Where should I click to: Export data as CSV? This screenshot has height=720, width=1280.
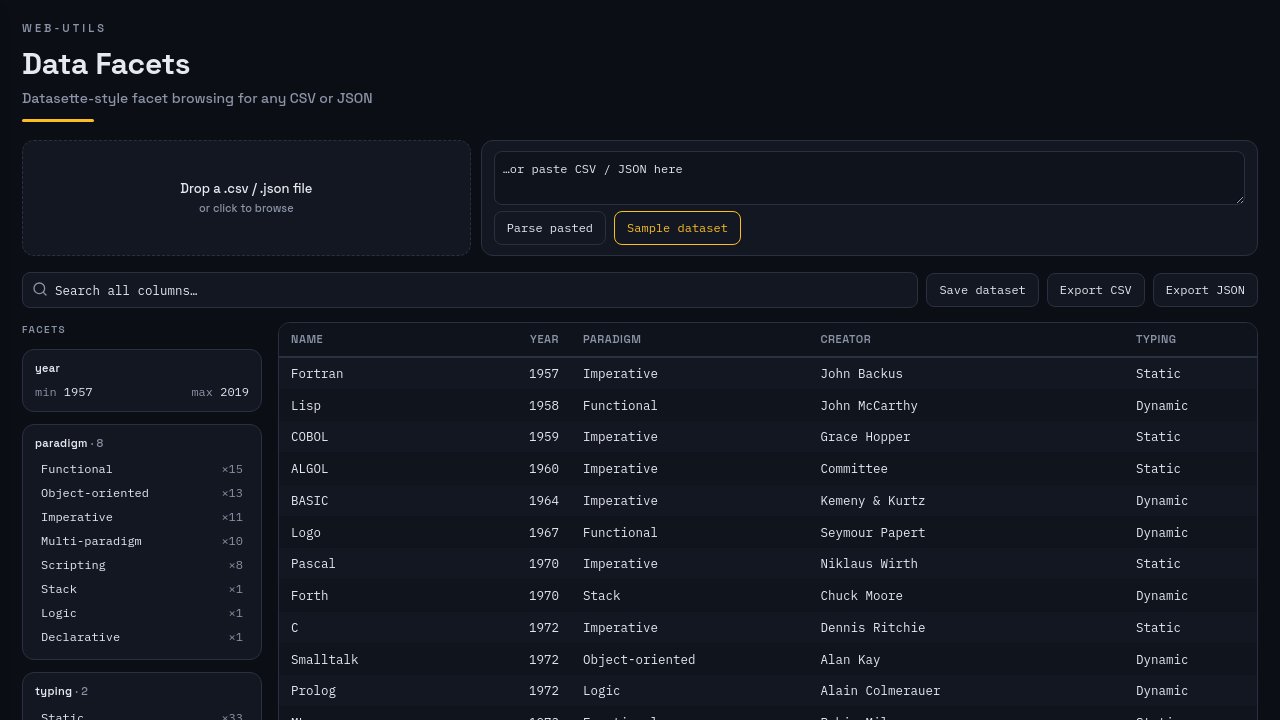click(x=1096, y=290)
